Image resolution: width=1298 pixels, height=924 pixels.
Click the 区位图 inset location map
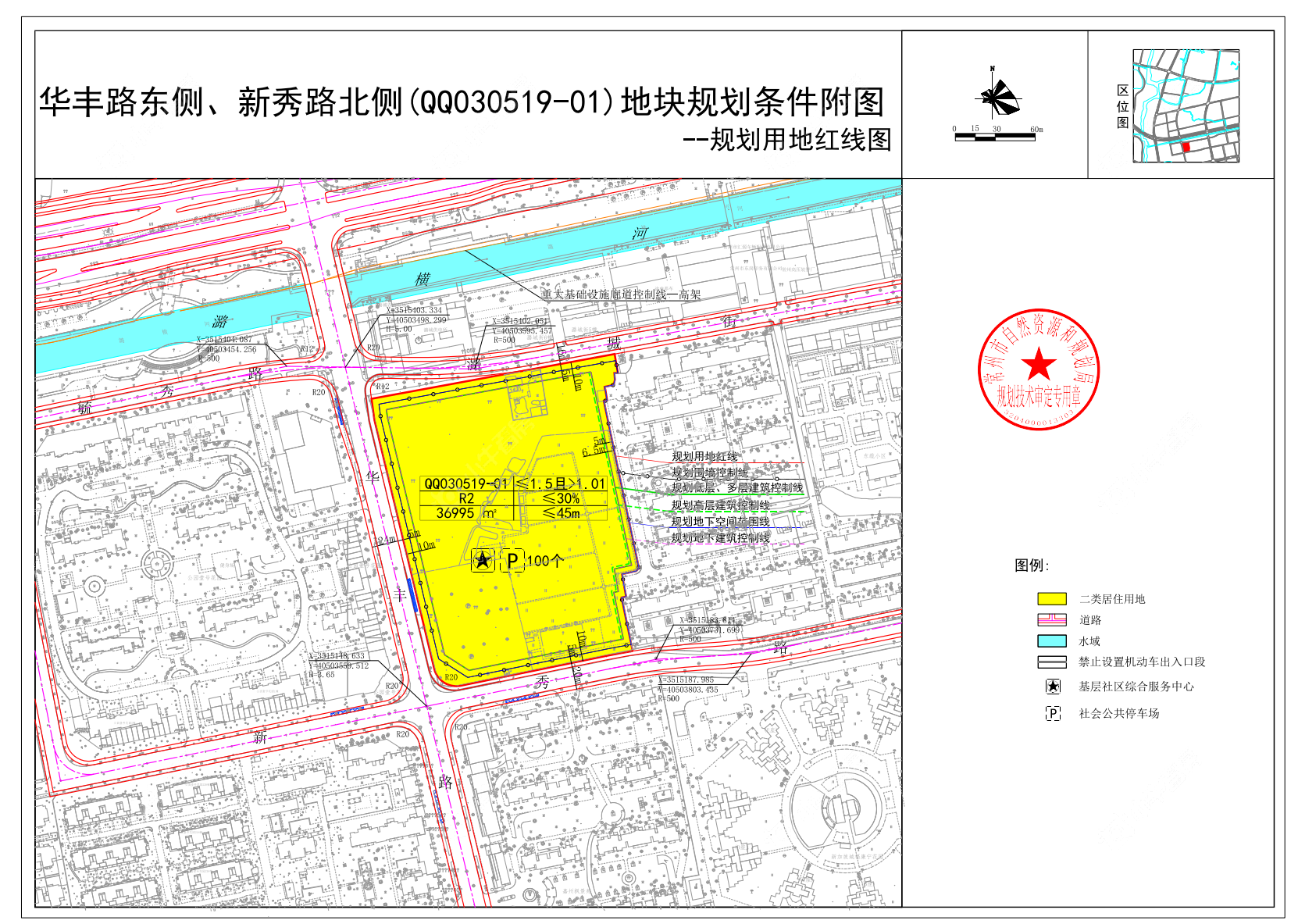coord(1186,106)
